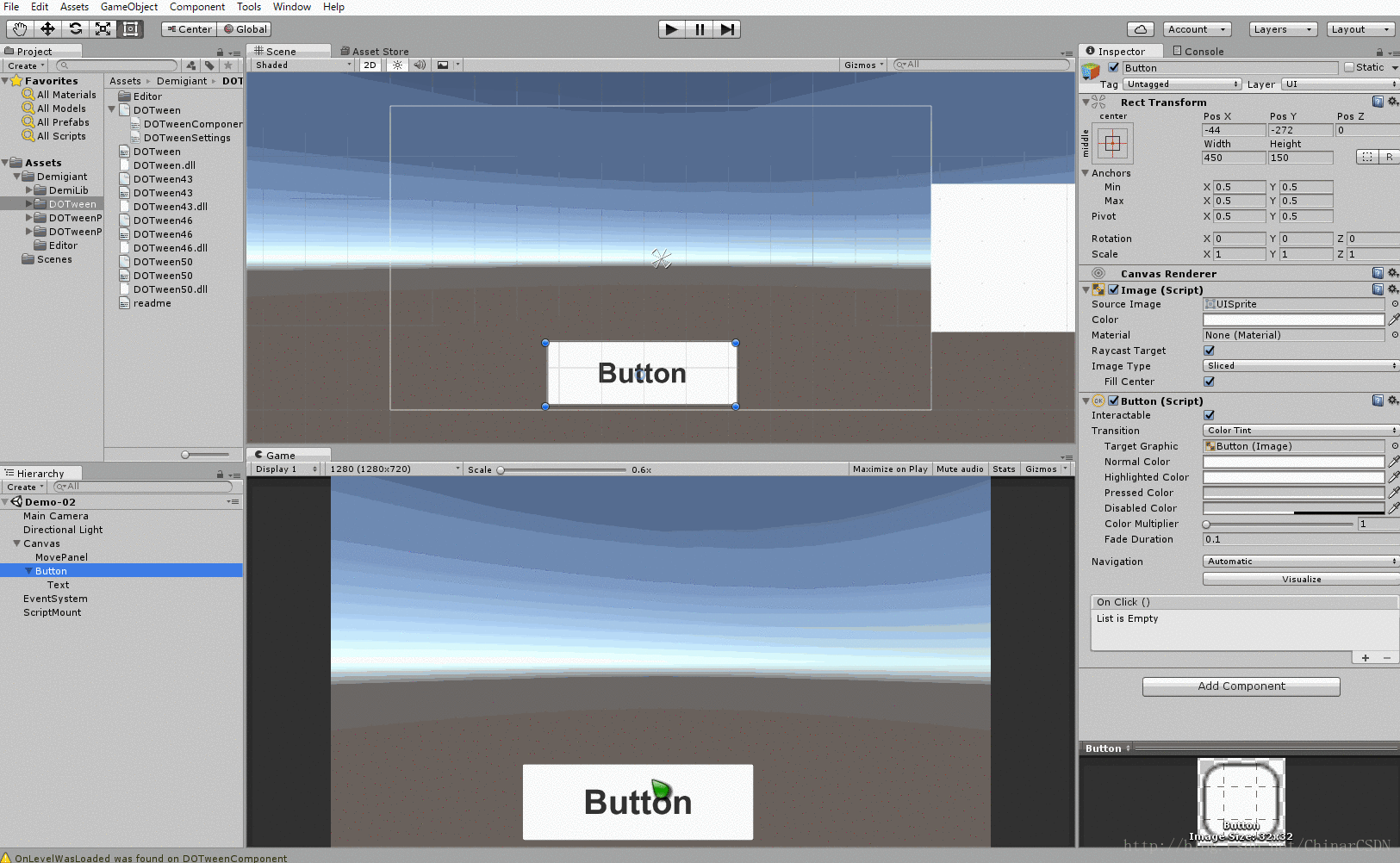Click the Step frame button

coord(727,29)
